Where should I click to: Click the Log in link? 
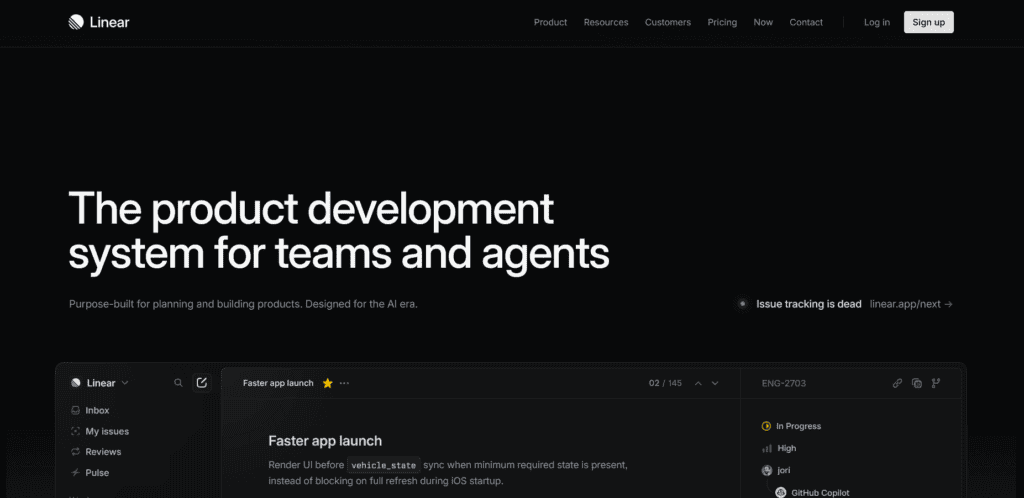pos(876,22)
